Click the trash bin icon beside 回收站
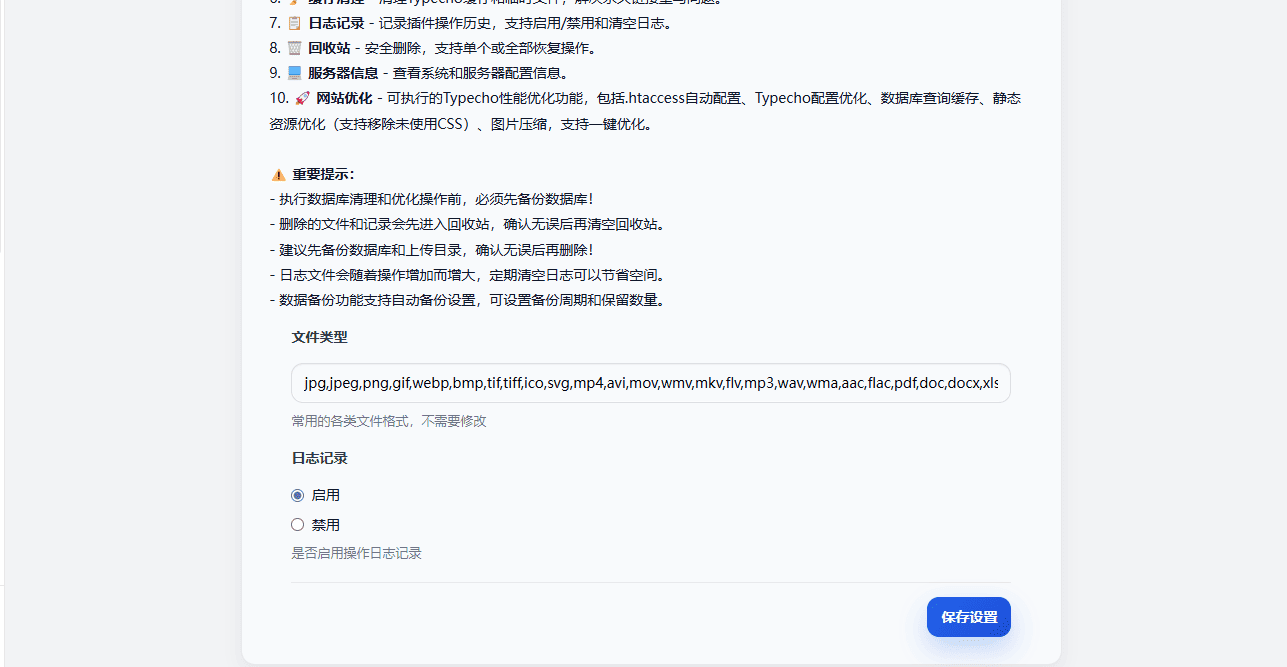 [x=294, y=48]
